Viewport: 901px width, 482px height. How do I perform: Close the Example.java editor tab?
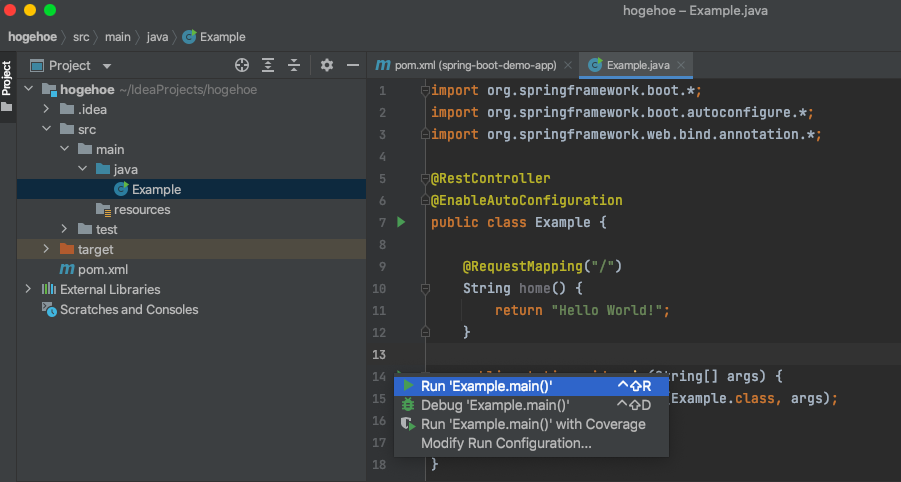(681, 65)
